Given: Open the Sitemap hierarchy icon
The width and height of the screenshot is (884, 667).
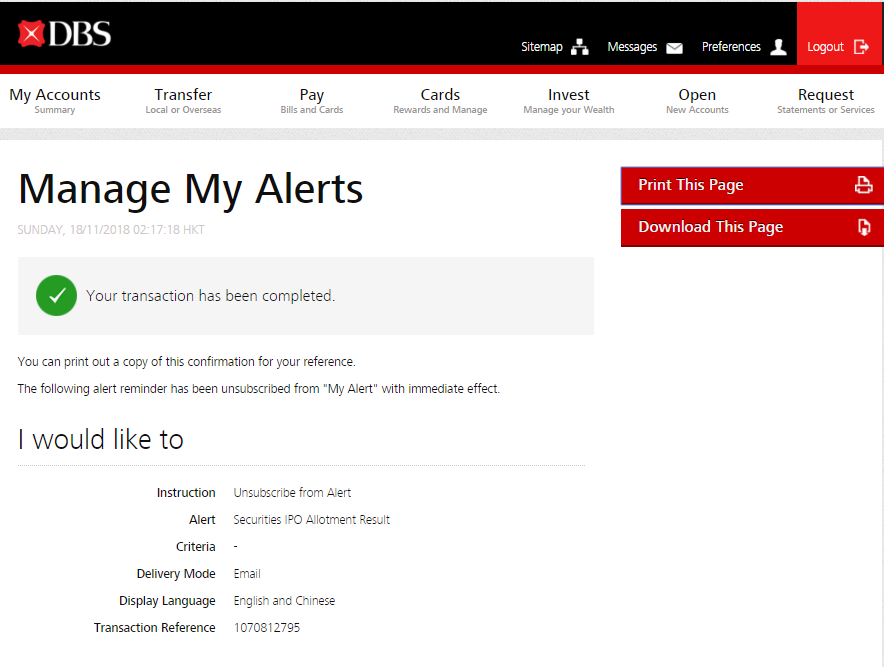Looking at the screenshot, I should [x=580, y=47].
